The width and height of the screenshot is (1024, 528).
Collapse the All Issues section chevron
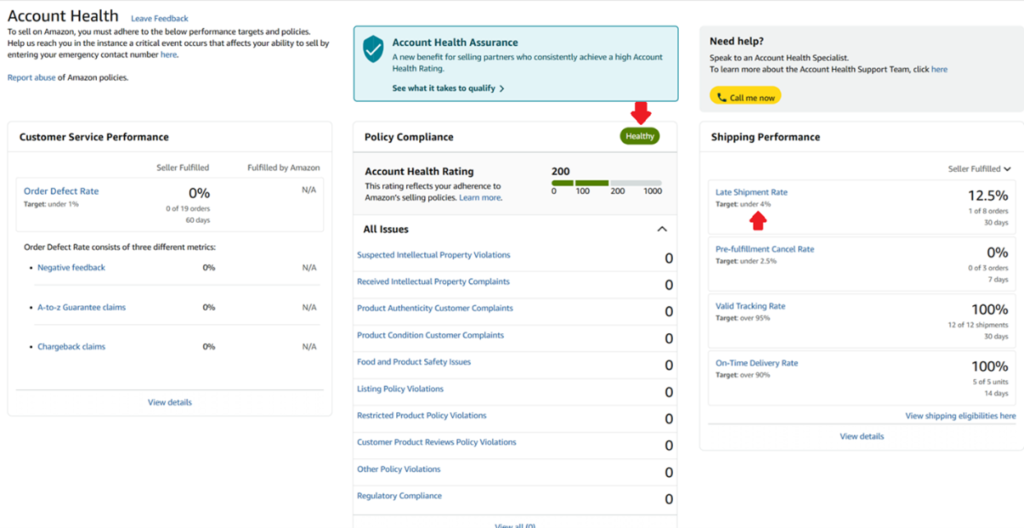pyautogui.click(x=662, y=229)
